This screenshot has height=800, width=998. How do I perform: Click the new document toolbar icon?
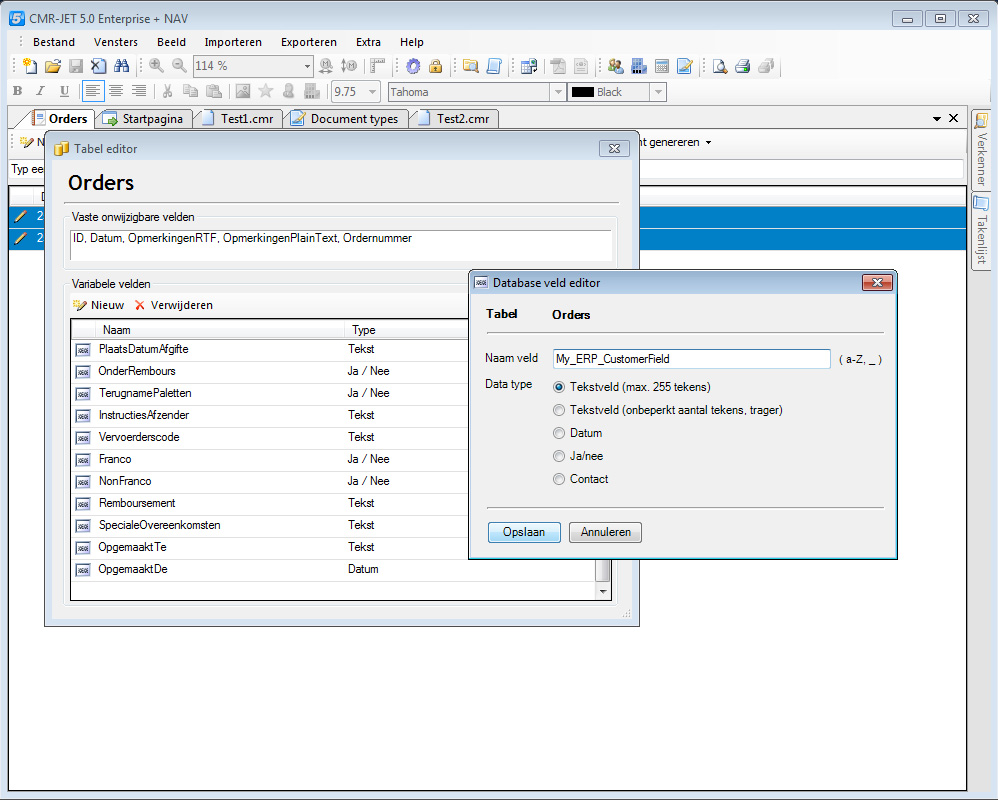30,66
